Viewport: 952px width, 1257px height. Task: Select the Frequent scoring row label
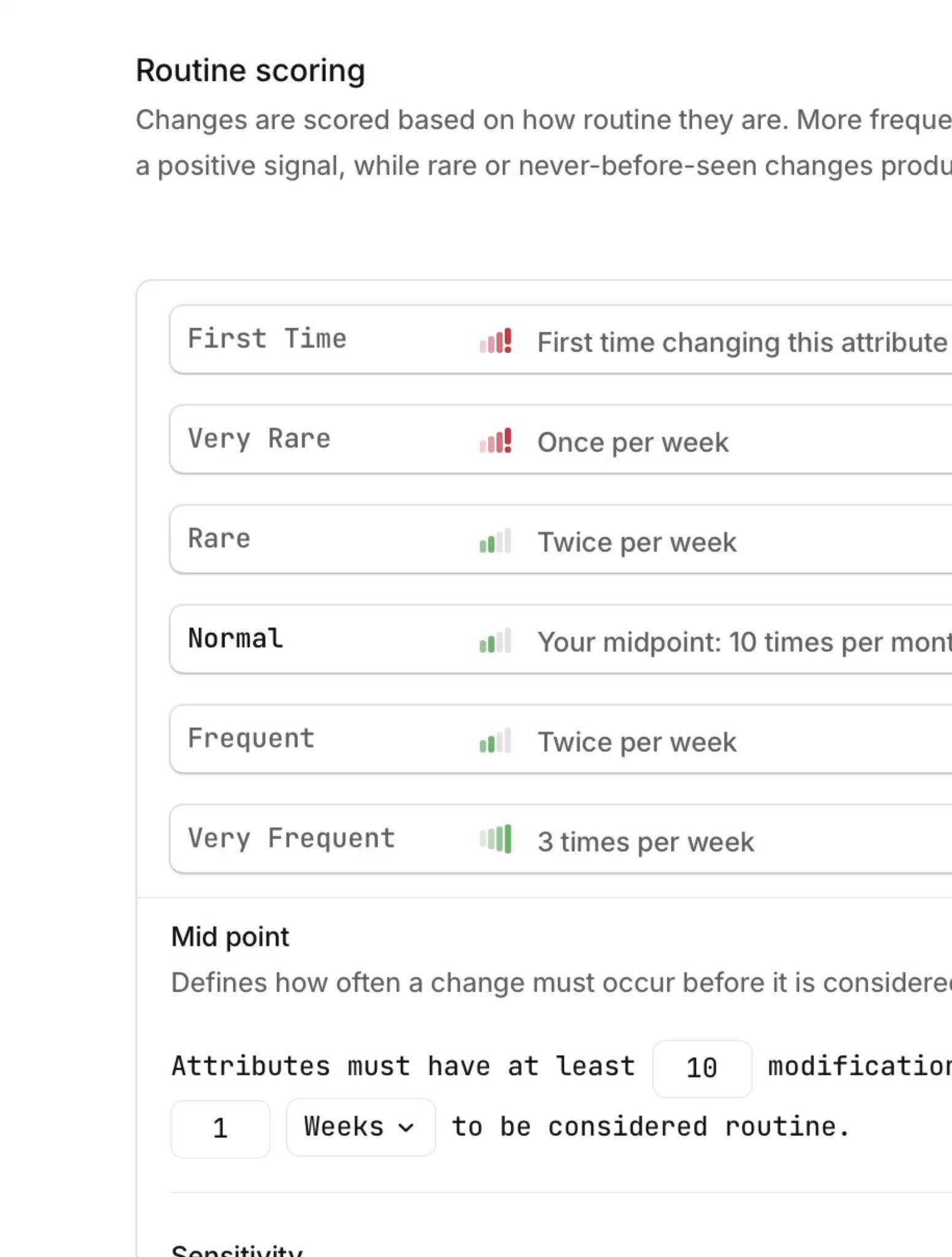click(251, 738)
